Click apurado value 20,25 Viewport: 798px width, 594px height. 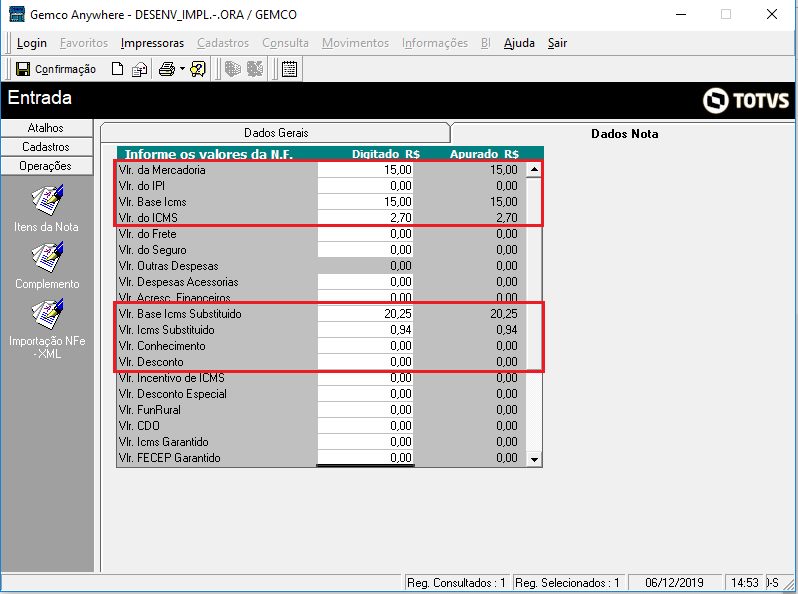[503, 314]
